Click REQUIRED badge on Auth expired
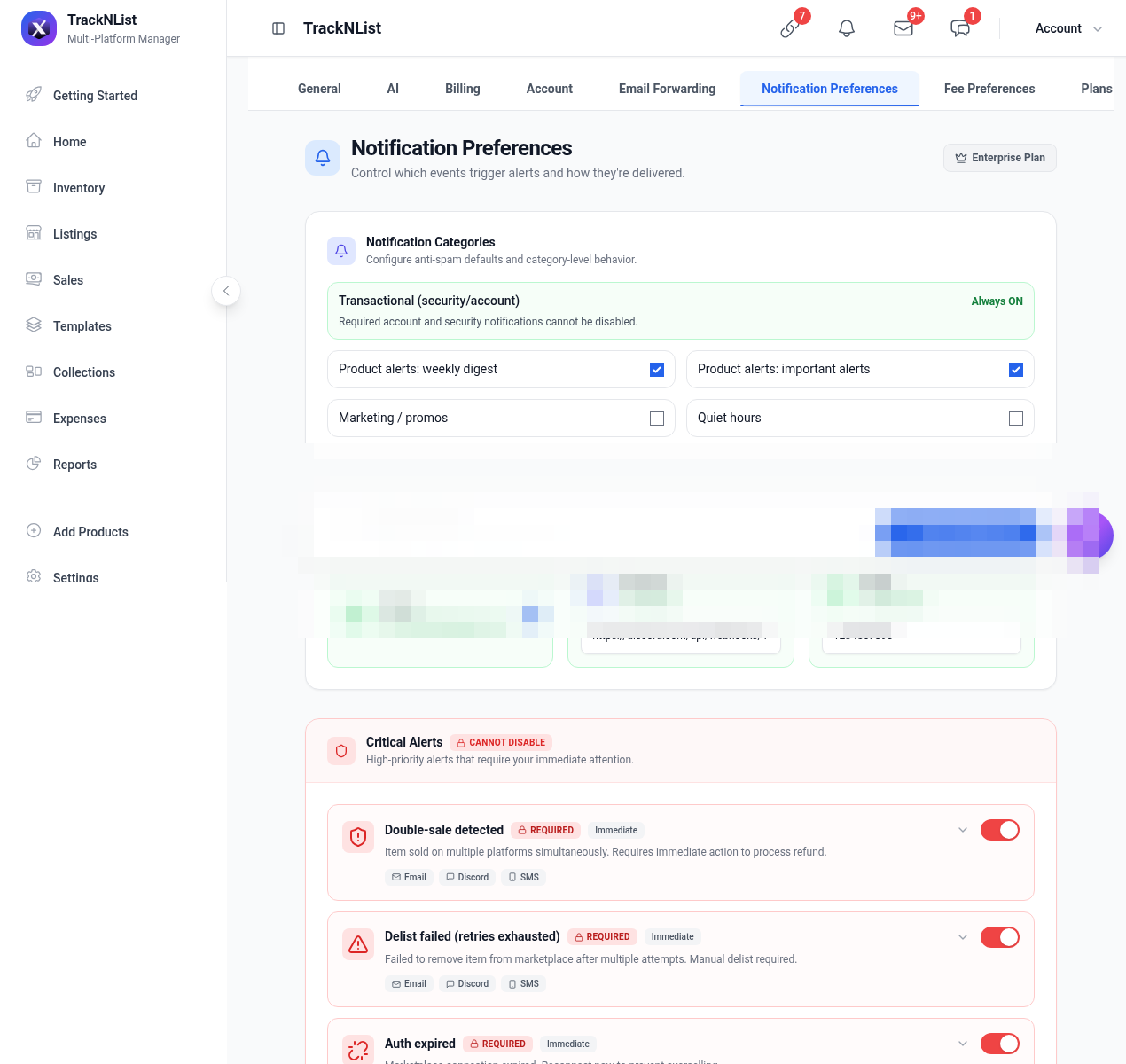This screenshot has width=1126, height=1064. click(497, 1044)
